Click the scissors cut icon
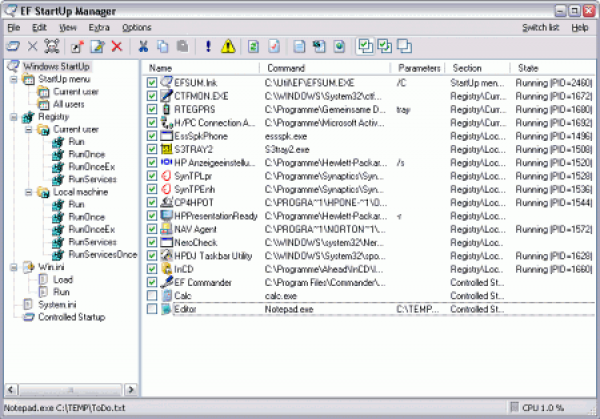The image size is (600, 419). [x=142, y=47]
